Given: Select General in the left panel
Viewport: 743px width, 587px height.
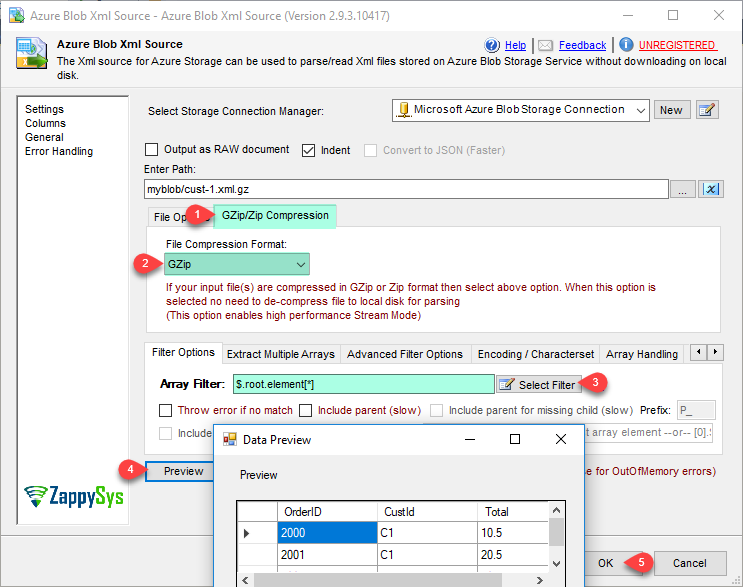Looking at the screenshot, I should coord(44,137).
